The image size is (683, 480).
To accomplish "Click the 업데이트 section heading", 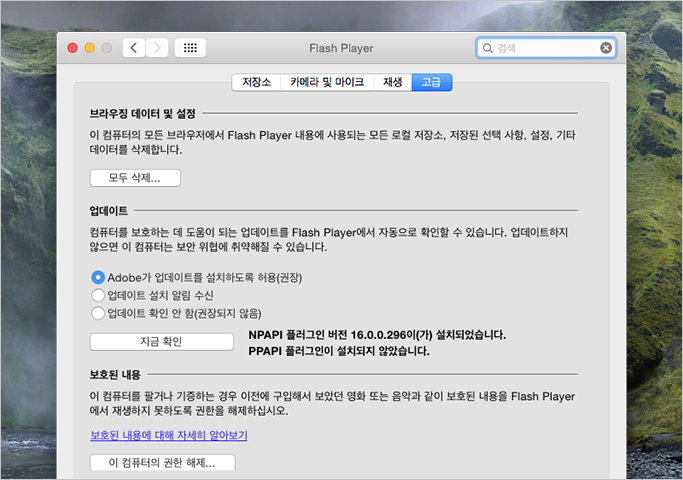I will tap(108, 211).
